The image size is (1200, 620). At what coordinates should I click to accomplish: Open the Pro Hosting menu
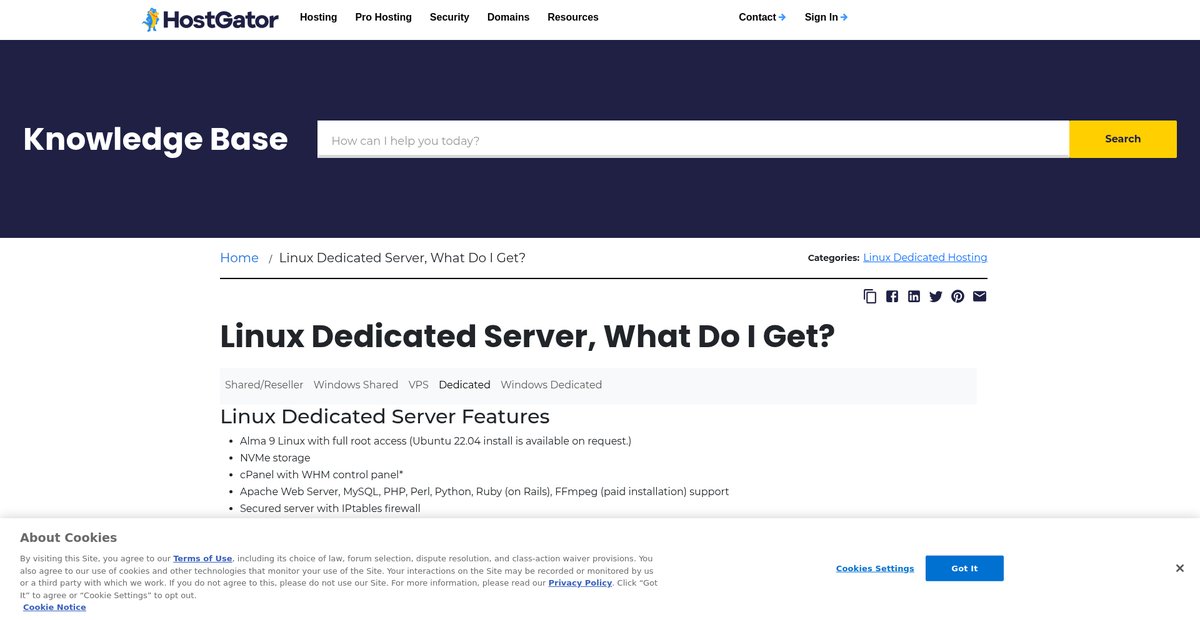(383, 17)
